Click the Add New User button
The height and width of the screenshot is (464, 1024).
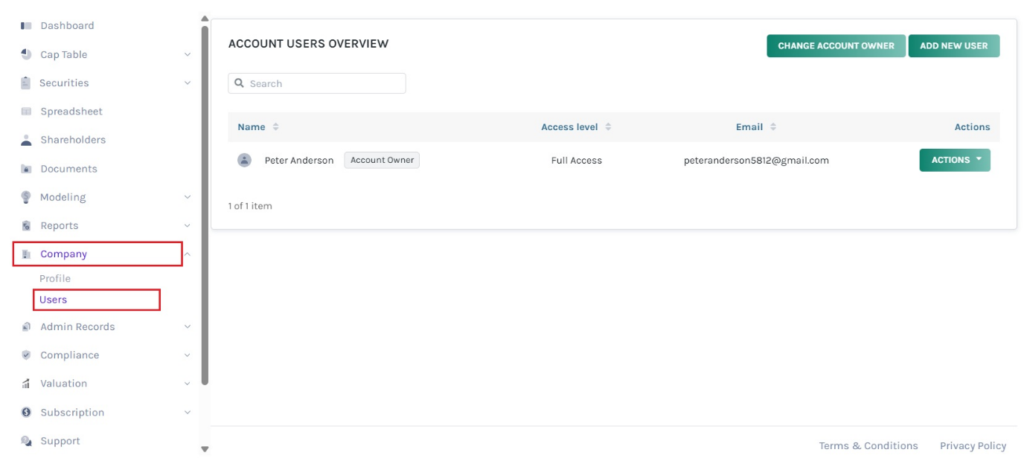953,46
